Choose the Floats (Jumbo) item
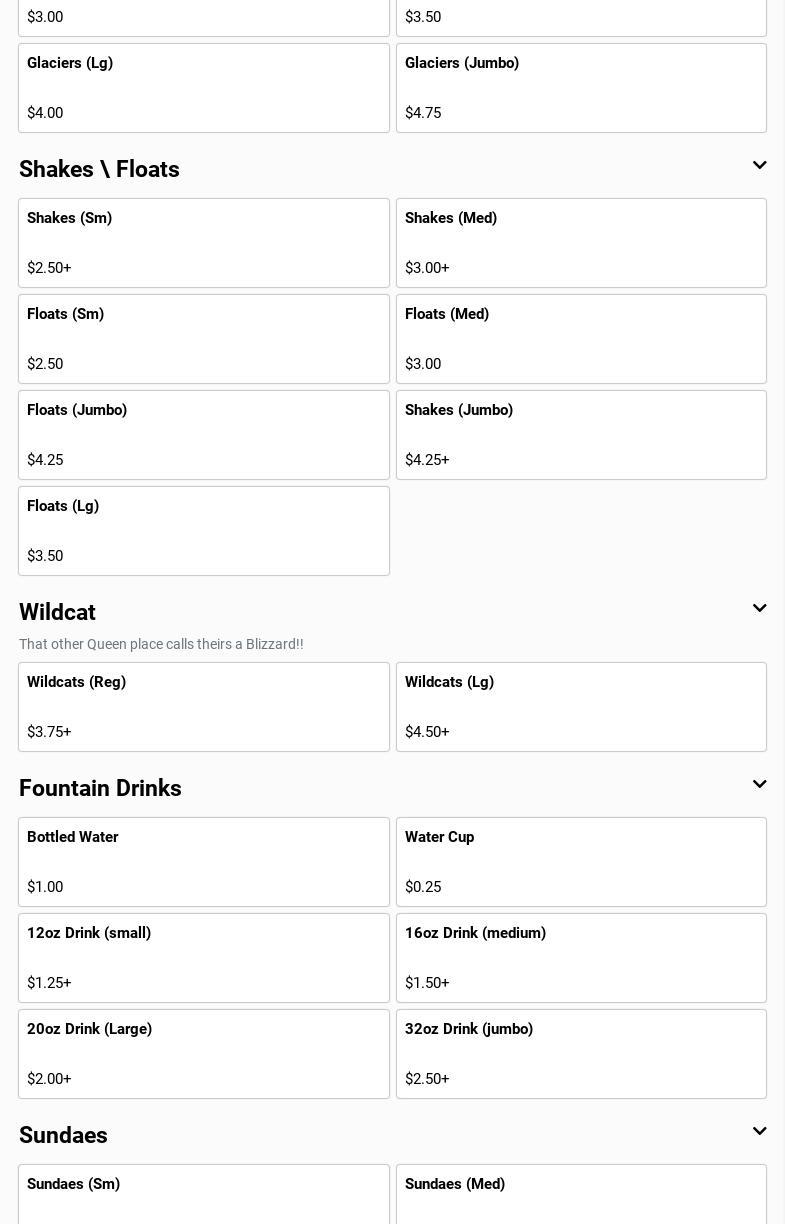785x1224 pixels. click(x=203, y=435)
